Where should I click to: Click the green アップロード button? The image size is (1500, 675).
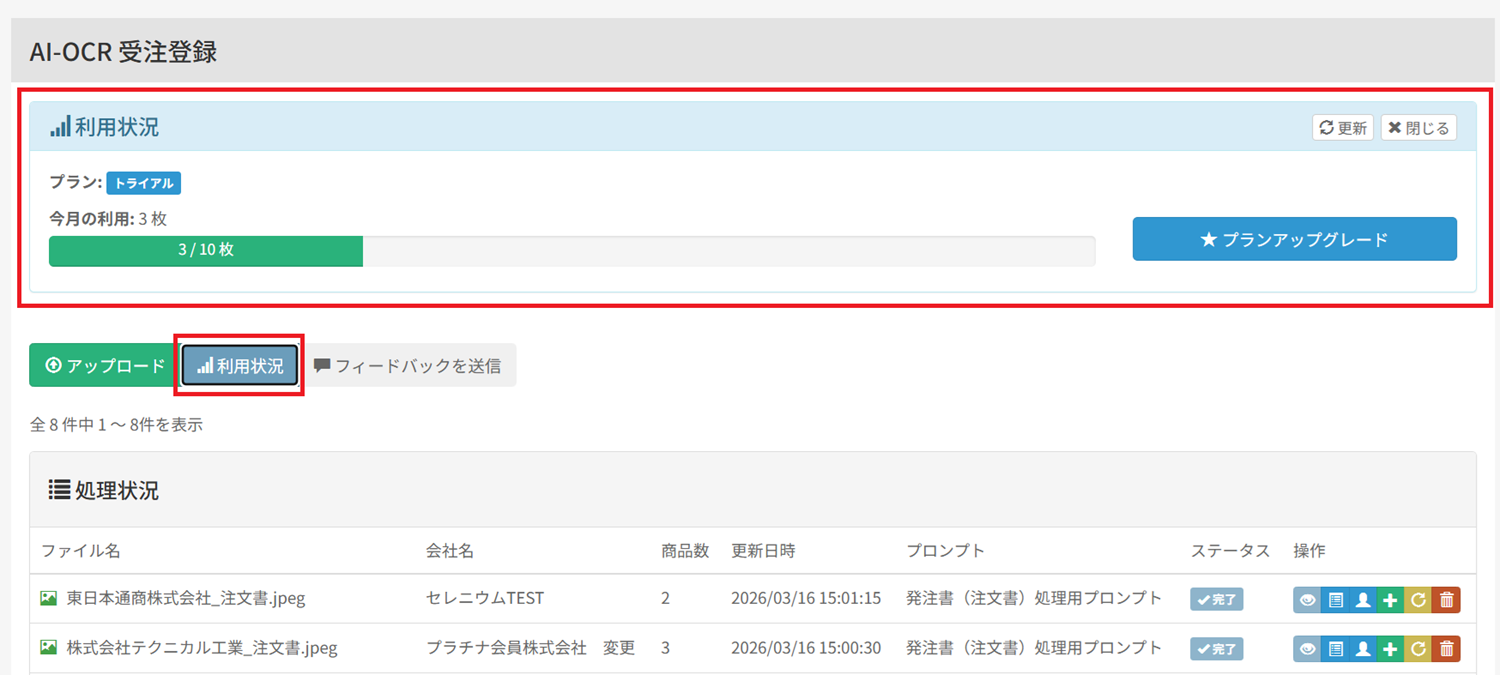(104, 366)
